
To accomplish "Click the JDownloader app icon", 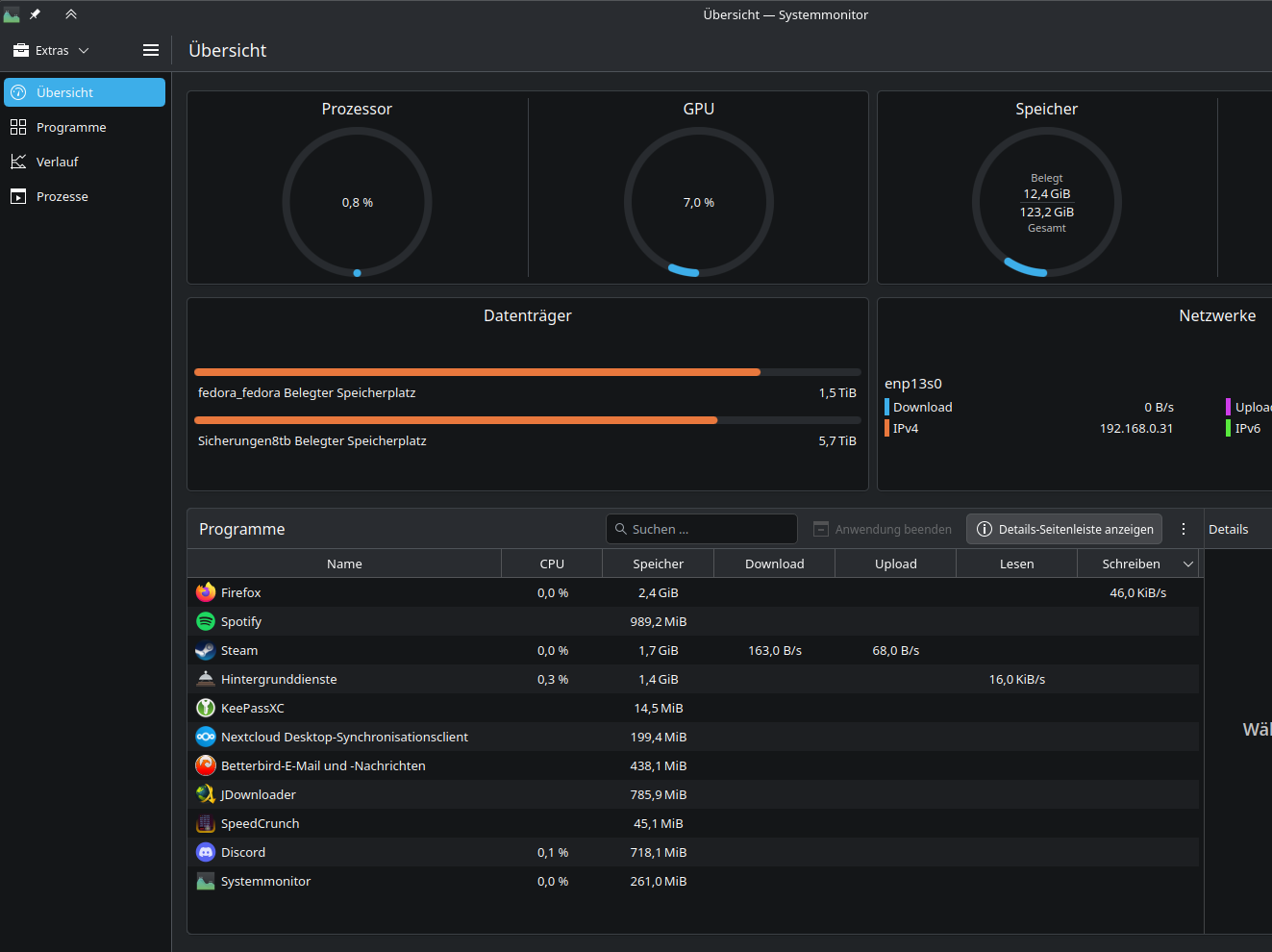I will [206, 794].
